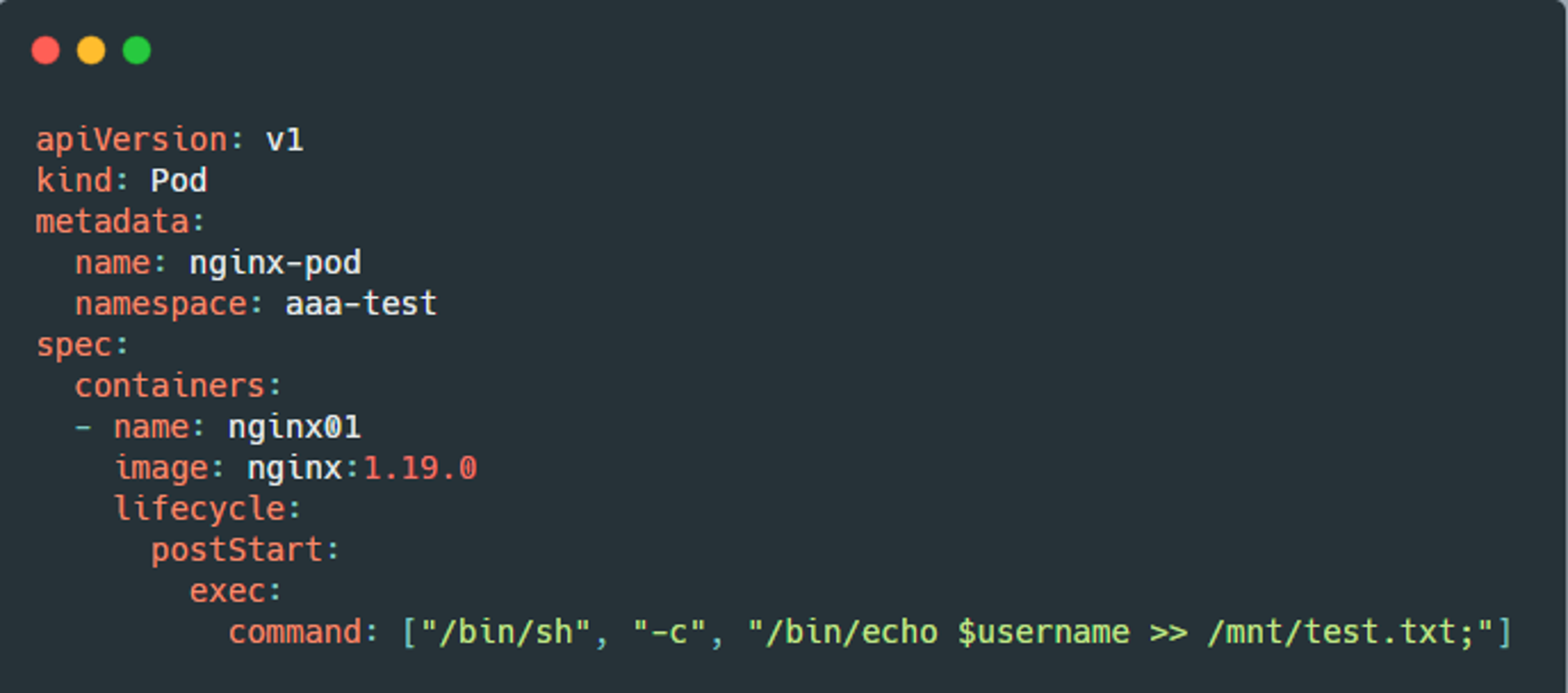Click the spec key
The image size is (1568, 693).
point(74,346)
